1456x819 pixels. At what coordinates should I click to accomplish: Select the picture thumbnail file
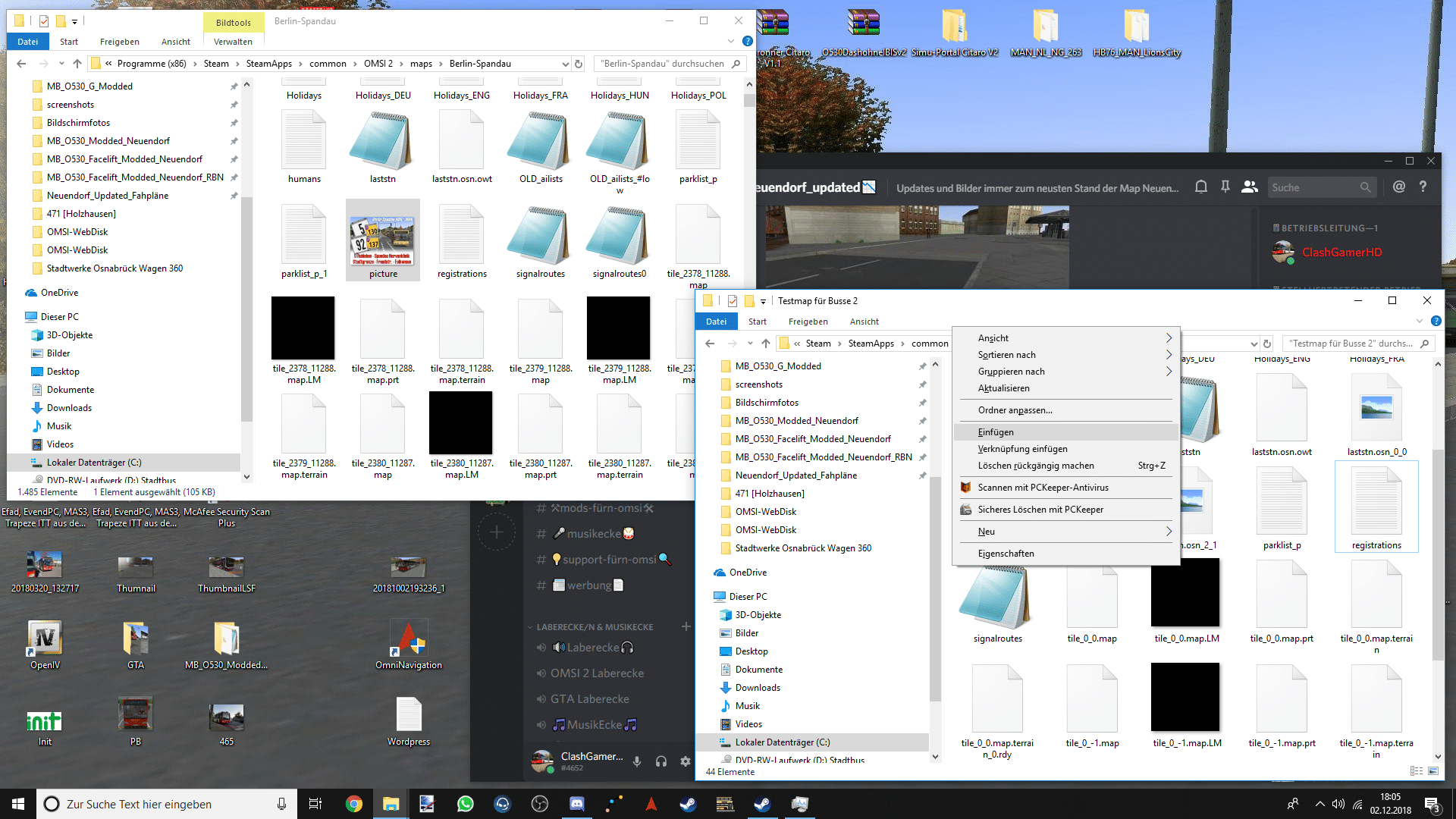tap(383, 240)
